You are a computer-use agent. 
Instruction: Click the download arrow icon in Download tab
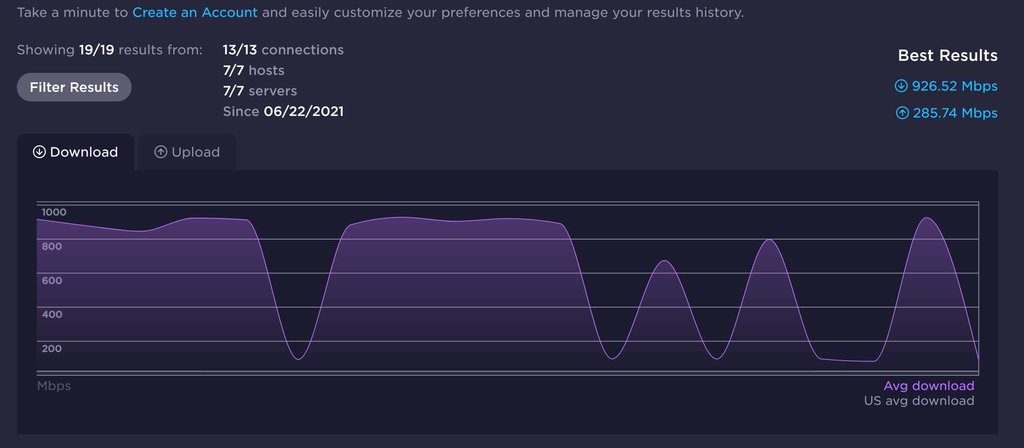40,152
